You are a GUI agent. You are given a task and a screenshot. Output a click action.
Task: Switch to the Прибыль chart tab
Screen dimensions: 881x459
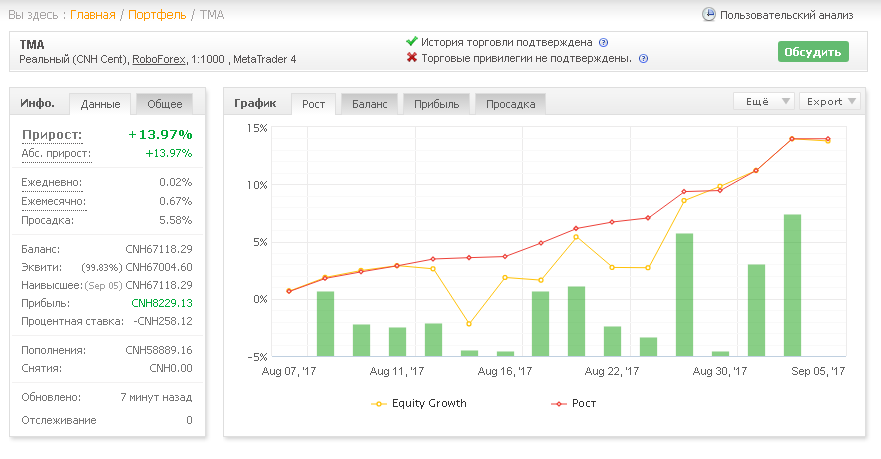click(x=437, y=104)
